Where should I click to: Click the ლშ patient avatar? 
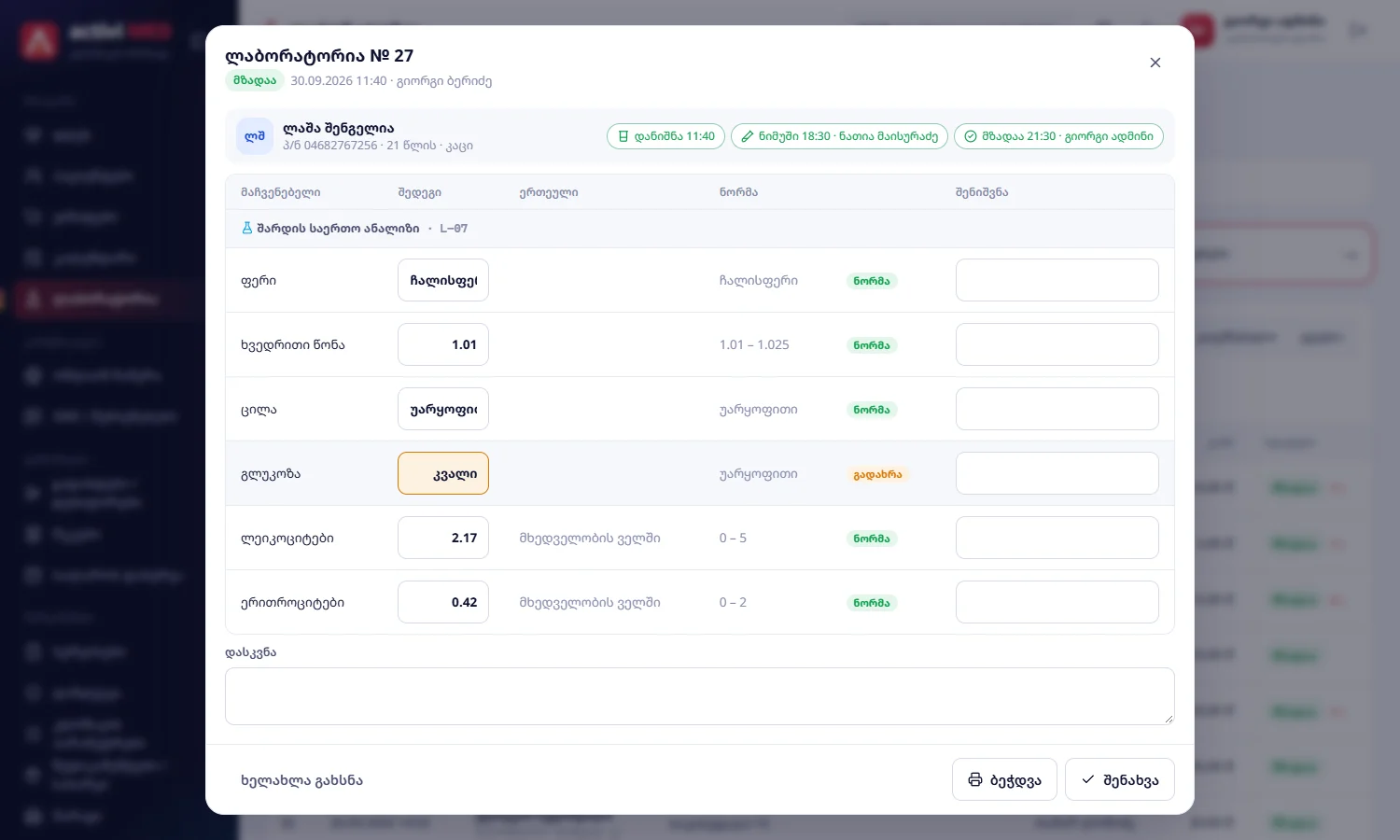[255, 136]
